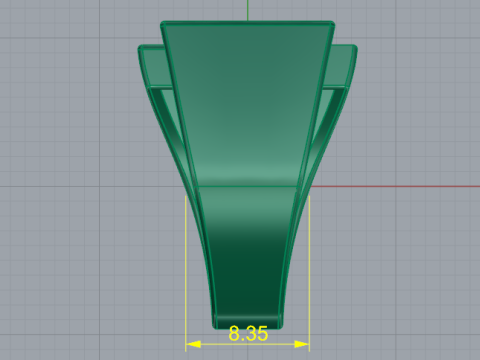Click the 8.35 dimension text
The width and height of the screenshot is (480, 360).
(248, 333)
